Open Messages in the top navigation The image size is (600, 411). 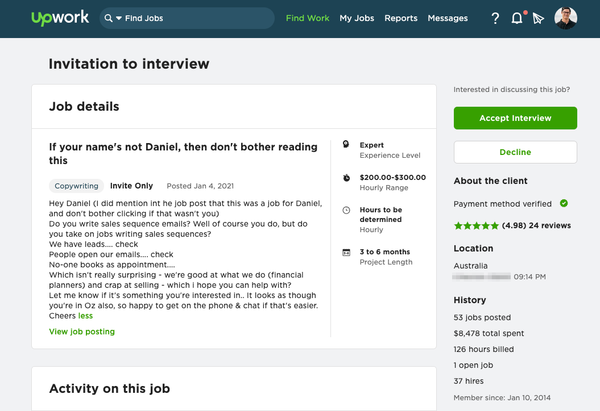447,18
